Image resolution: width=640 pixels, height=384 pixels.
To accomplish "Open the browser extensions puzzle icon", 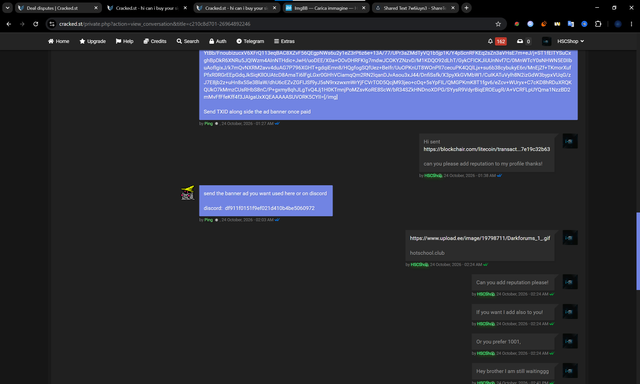I will (x=598, y=24).
